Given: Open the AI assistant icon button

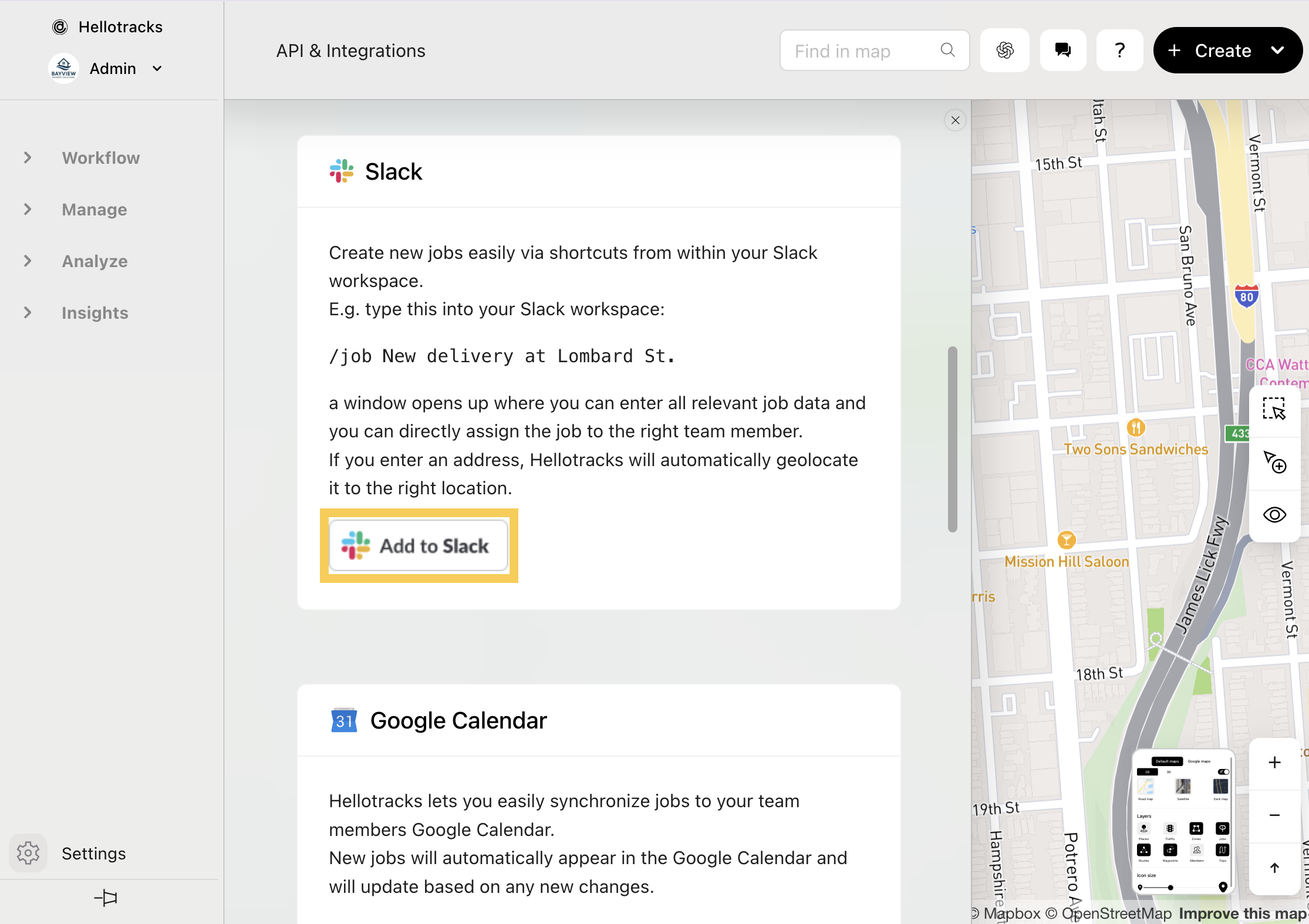Looking at the screenshot, I should pos(1005,50).
